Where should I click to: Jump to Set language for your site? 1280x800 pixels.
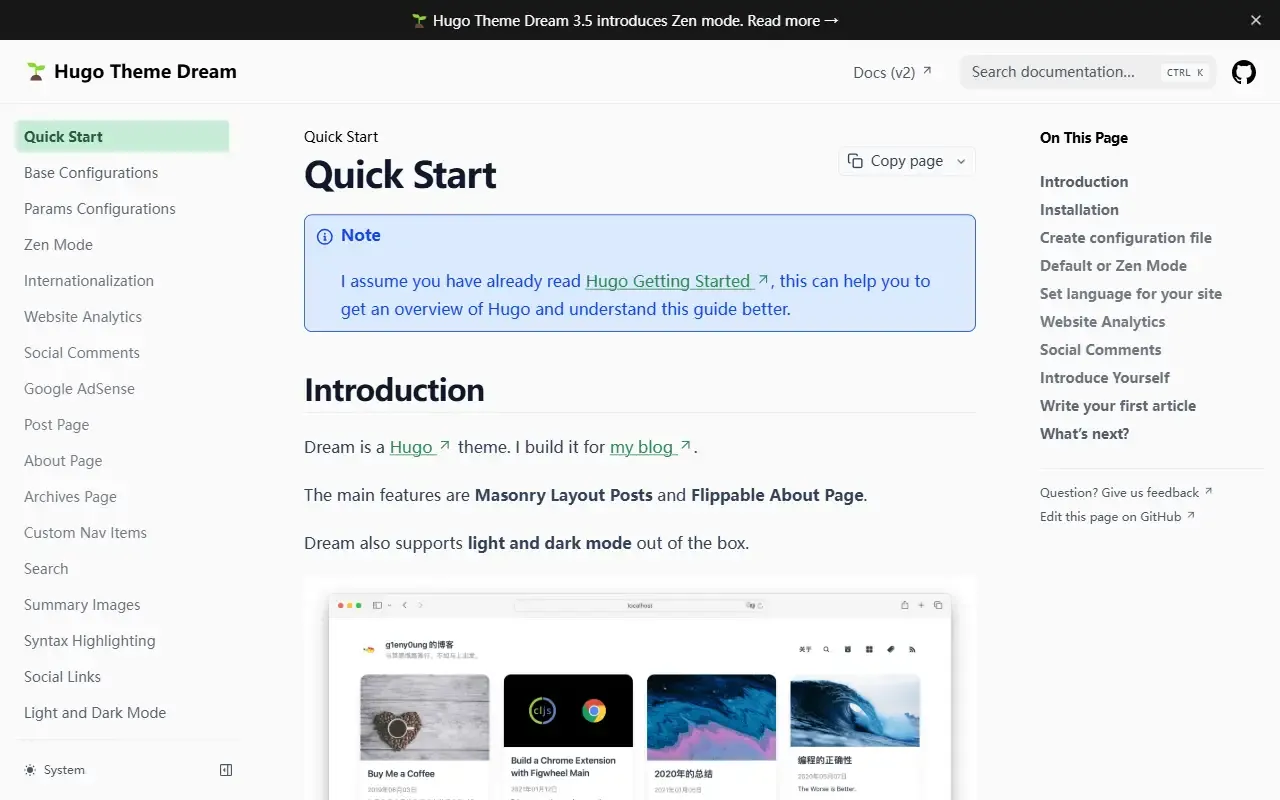[x=1131, y=294]
